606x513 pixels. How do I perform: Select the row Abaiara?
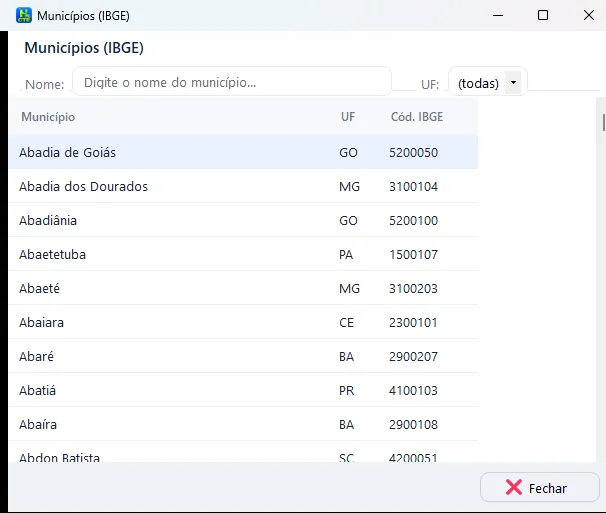(x=243, y=322)
